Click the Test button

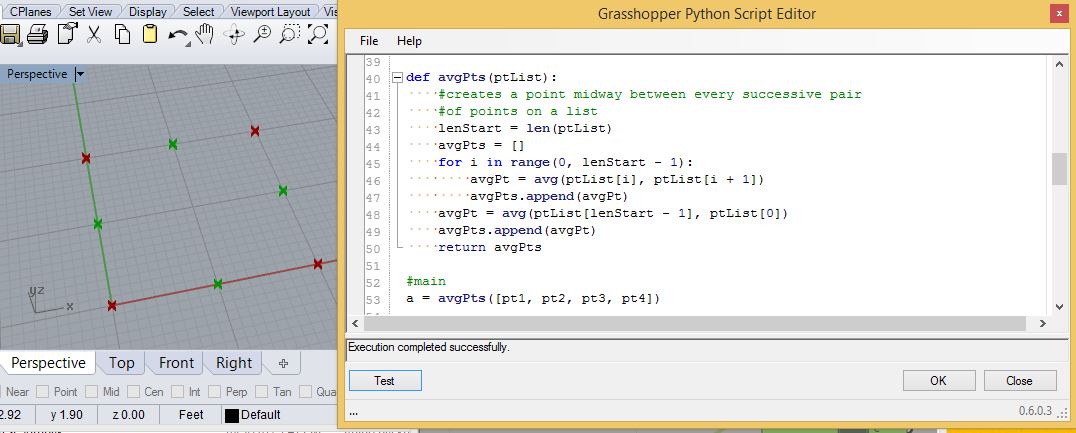tap(385, 381)
